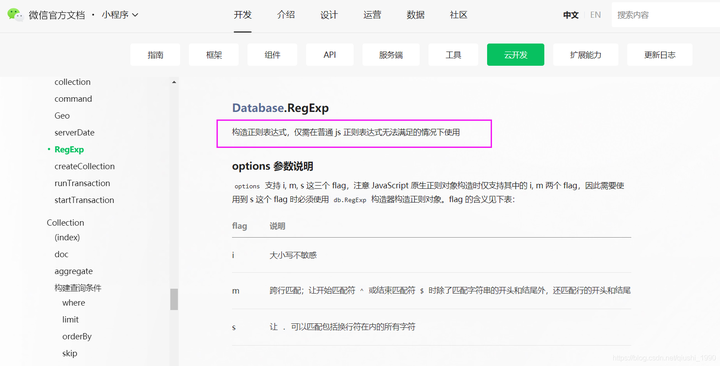Visit the 社区 navigation tab
This screenshot has width=720, height=366.
[458, 15]
